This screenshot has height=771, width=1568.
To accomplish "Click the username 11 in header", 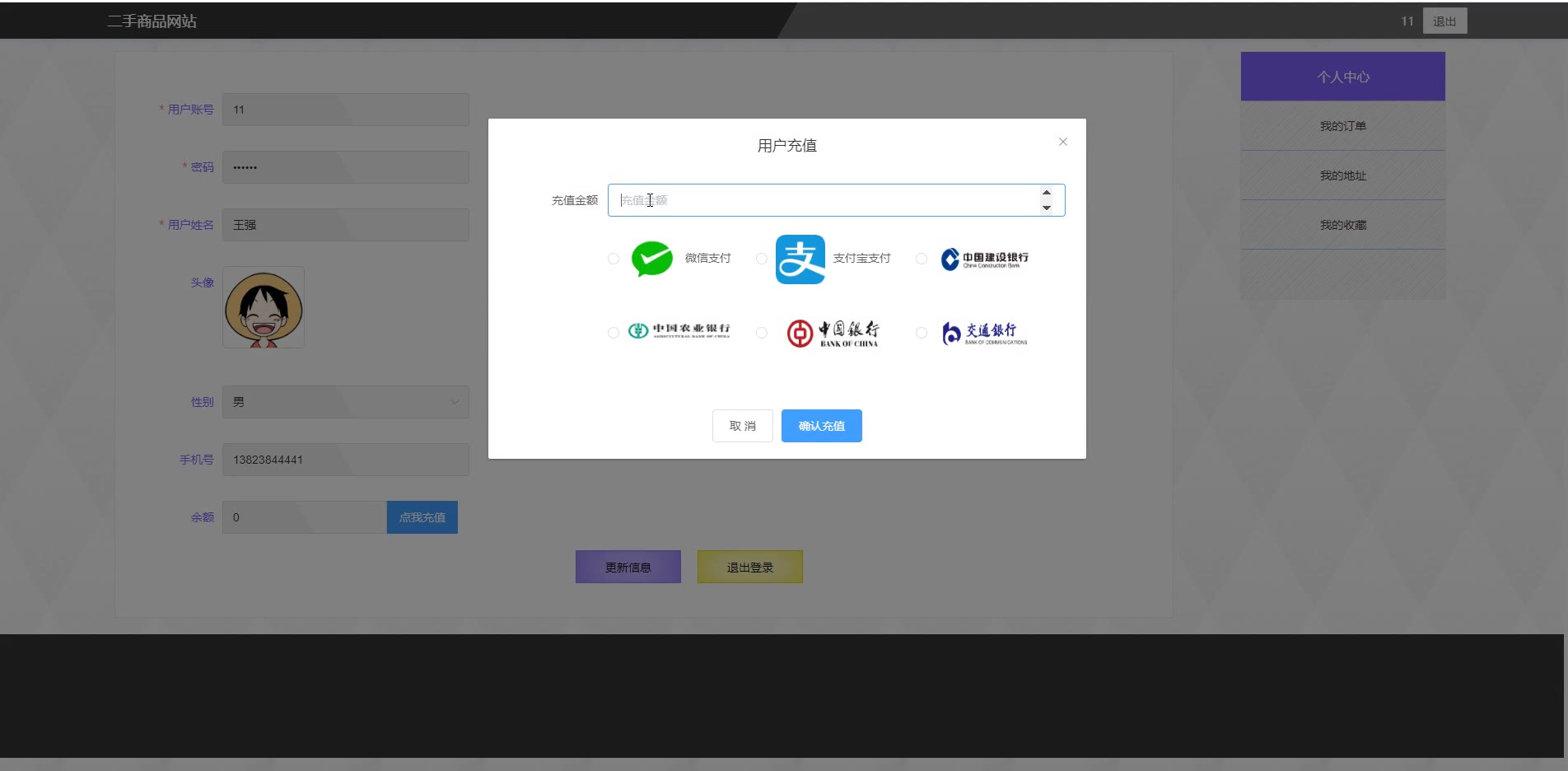I will 1407,21.
